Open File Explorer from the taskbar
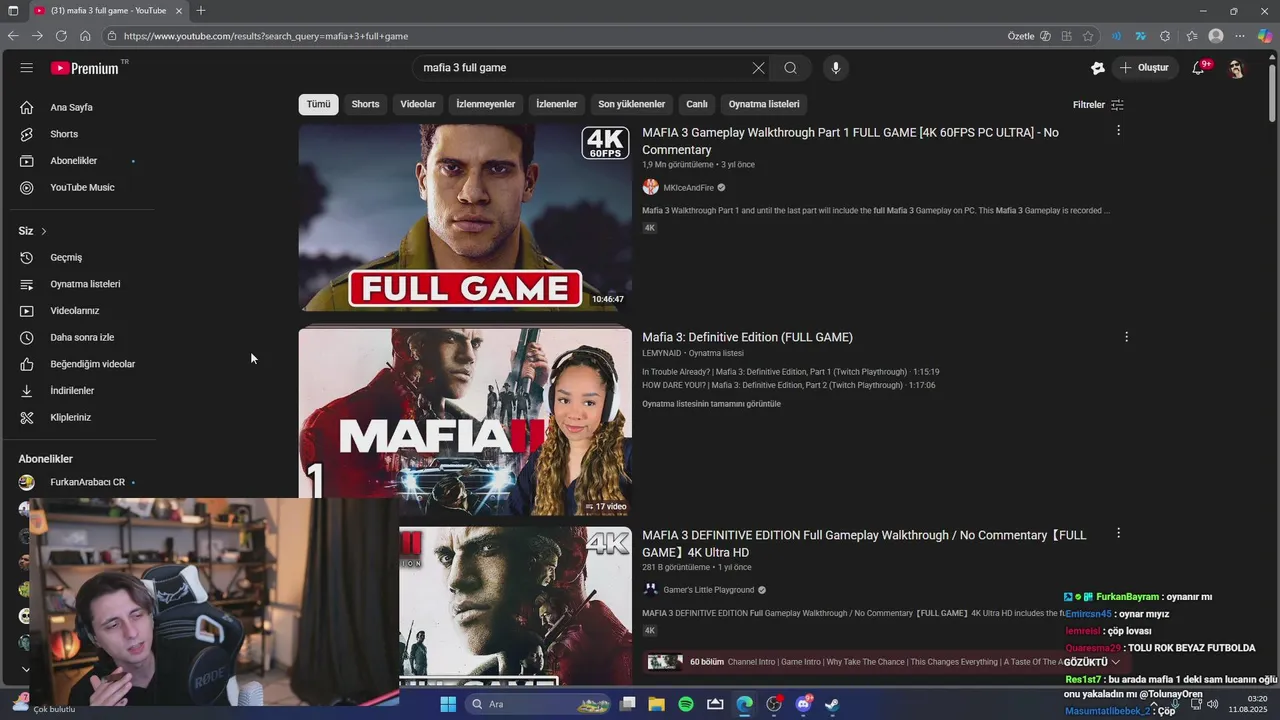The width and height of the screenshot is (1280, 720). 657,704
